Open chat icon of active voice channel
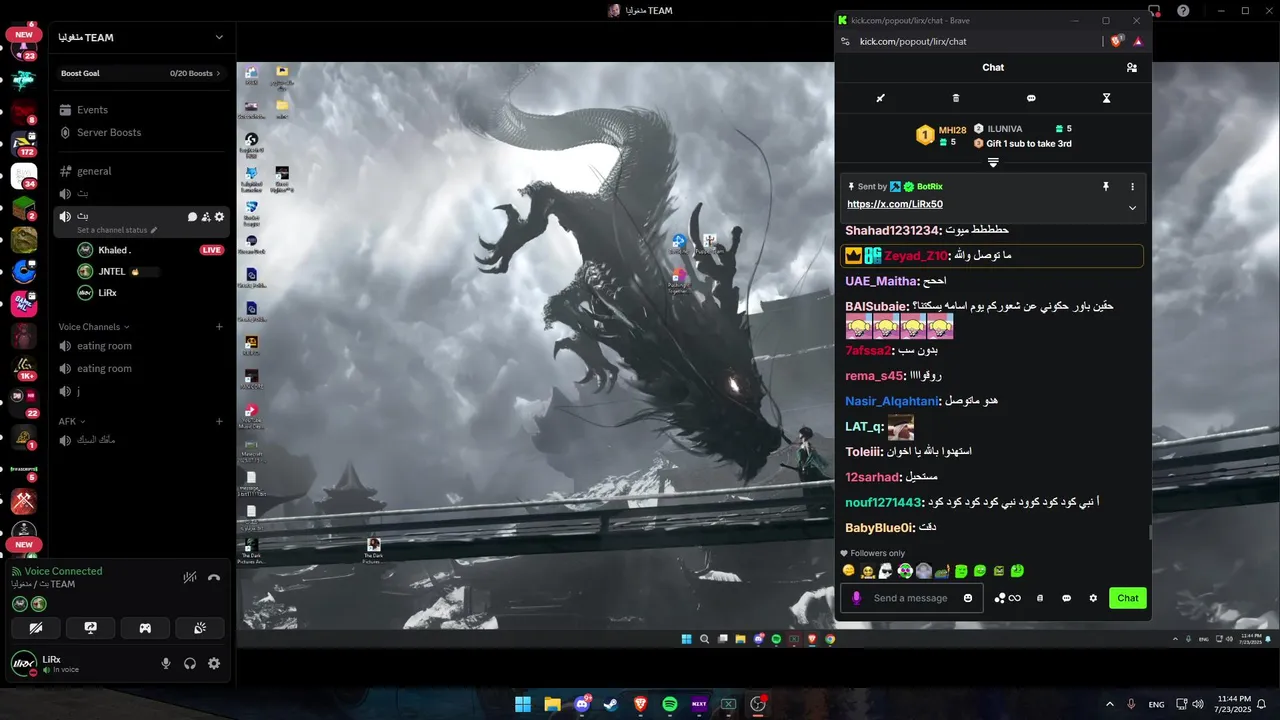 point(192,217)
